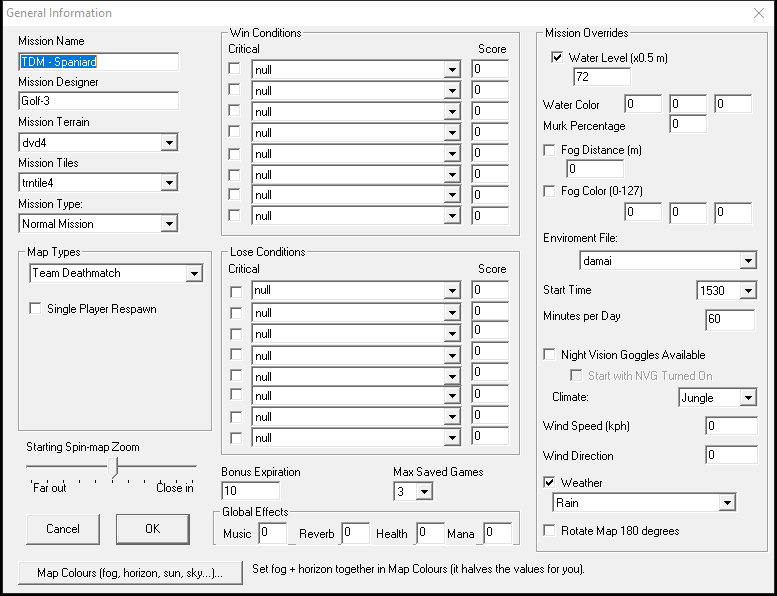This screenshot has height=596, width=777.
Task: Open the Mission Type dropdown
Action: pyautogui.click(x=169, y=224)
